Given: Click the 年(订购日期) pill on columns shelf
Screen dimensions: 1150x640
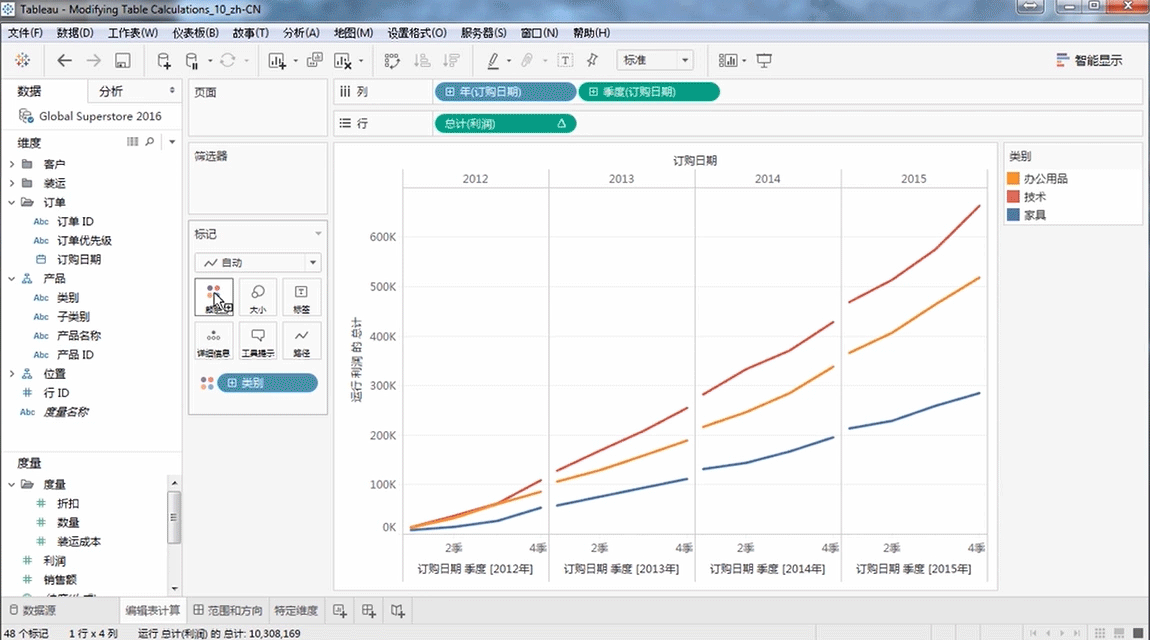Looking at the screenshot, I should (x=505, y=92).
